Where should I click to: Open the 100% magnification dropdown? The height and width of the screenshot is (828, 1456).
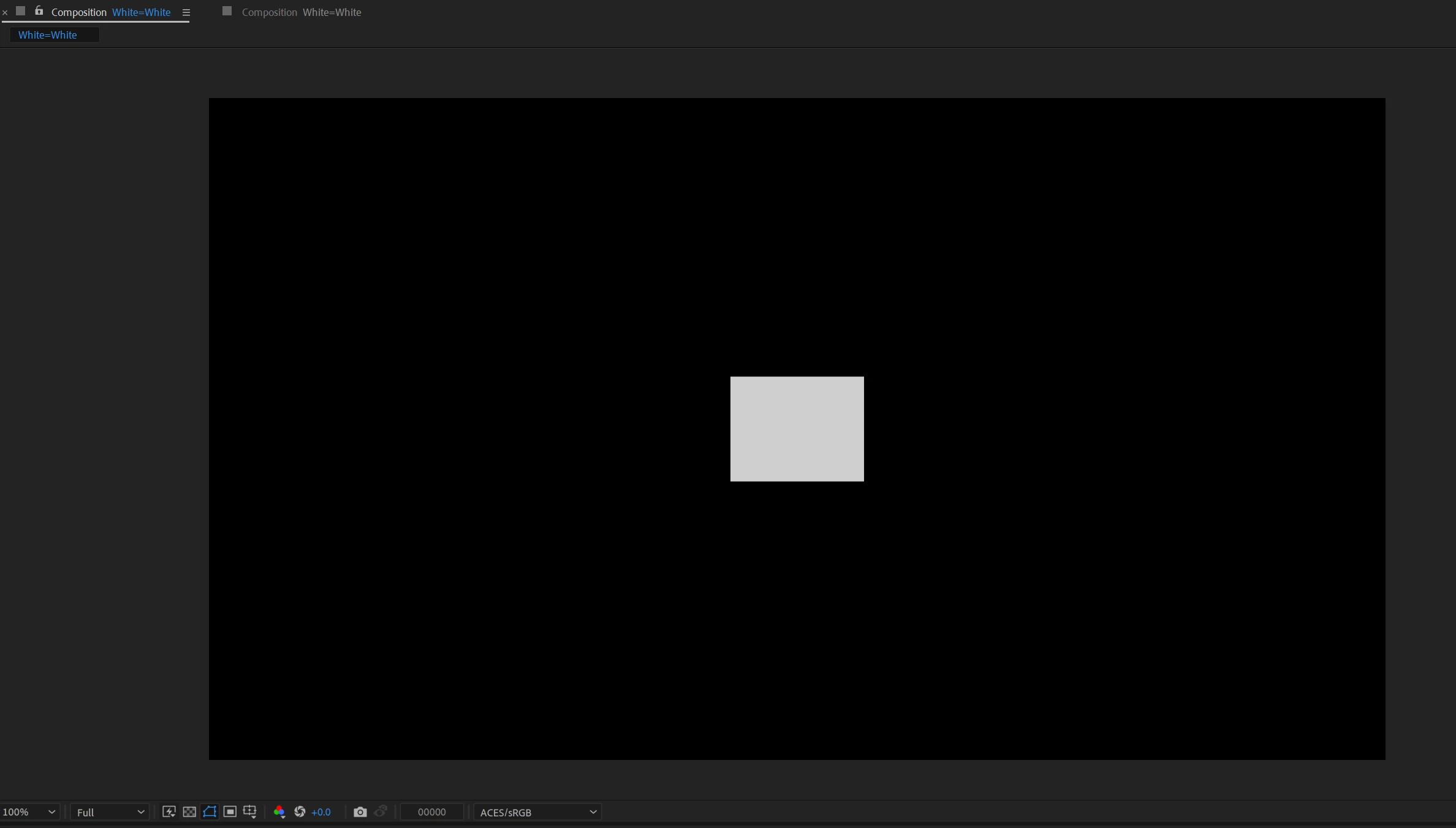point(29,812)
